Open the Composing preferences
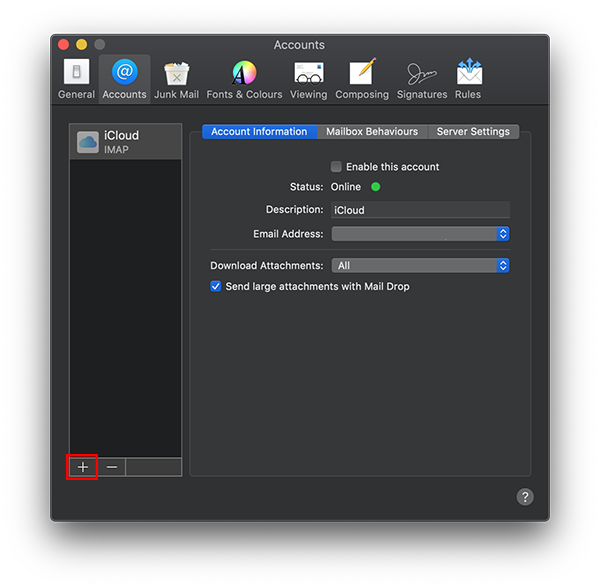The width and height of the screenshot is (600, 588). click(x=362, y=79)
